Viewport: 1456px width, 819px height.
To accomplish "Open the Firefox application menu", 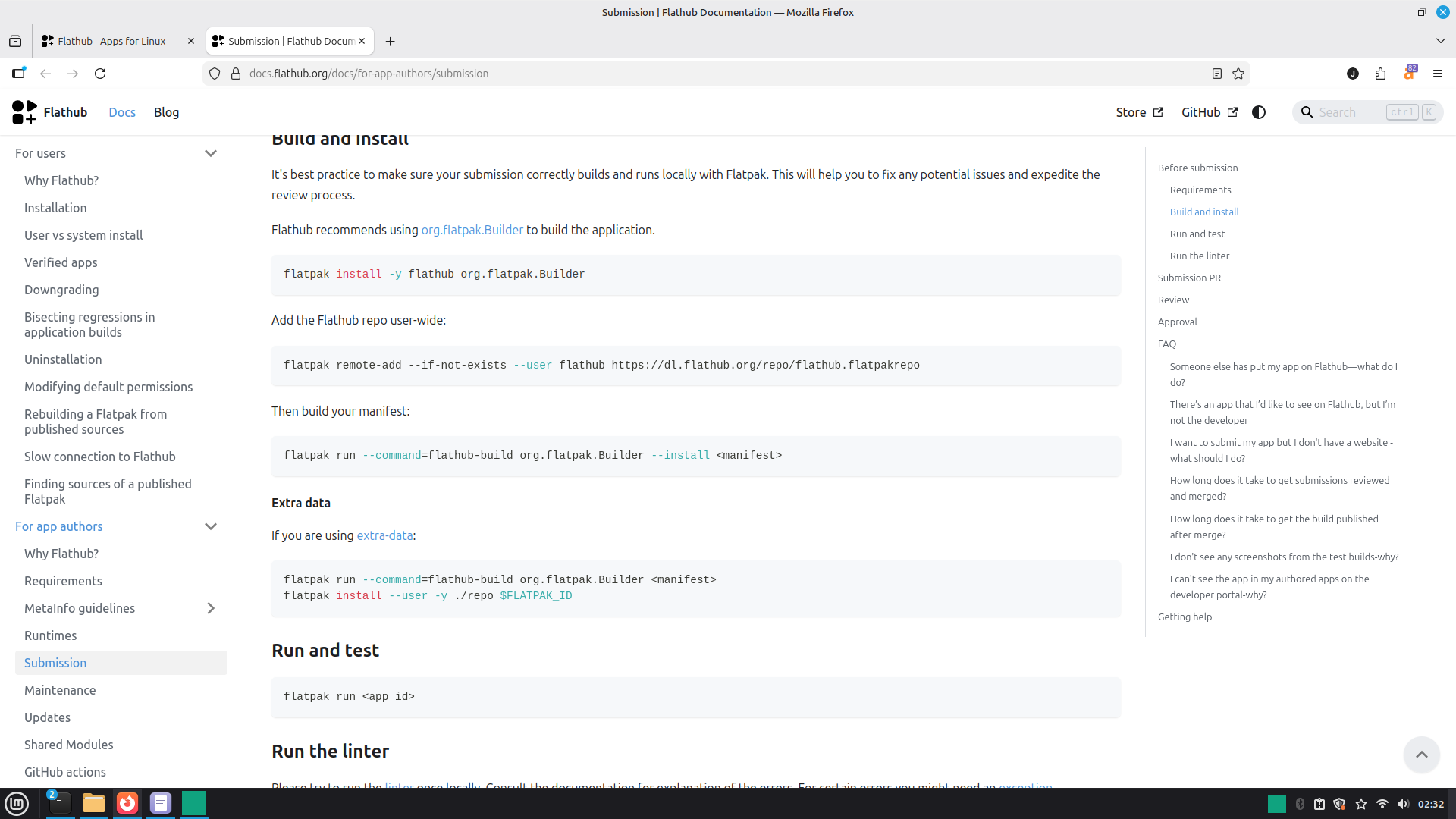I will [x=1439, y=74].
